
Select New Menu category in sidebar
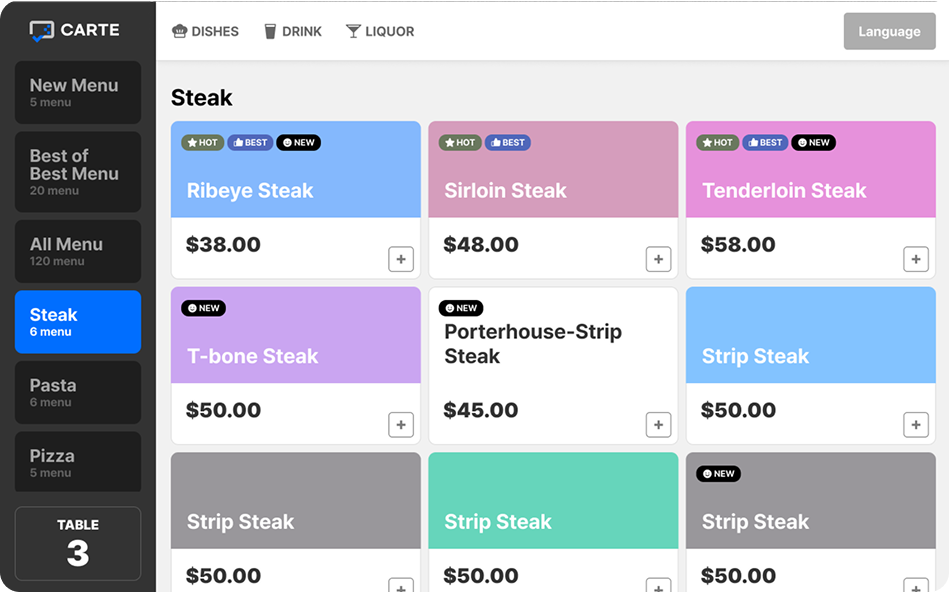(x=78, y=92)
